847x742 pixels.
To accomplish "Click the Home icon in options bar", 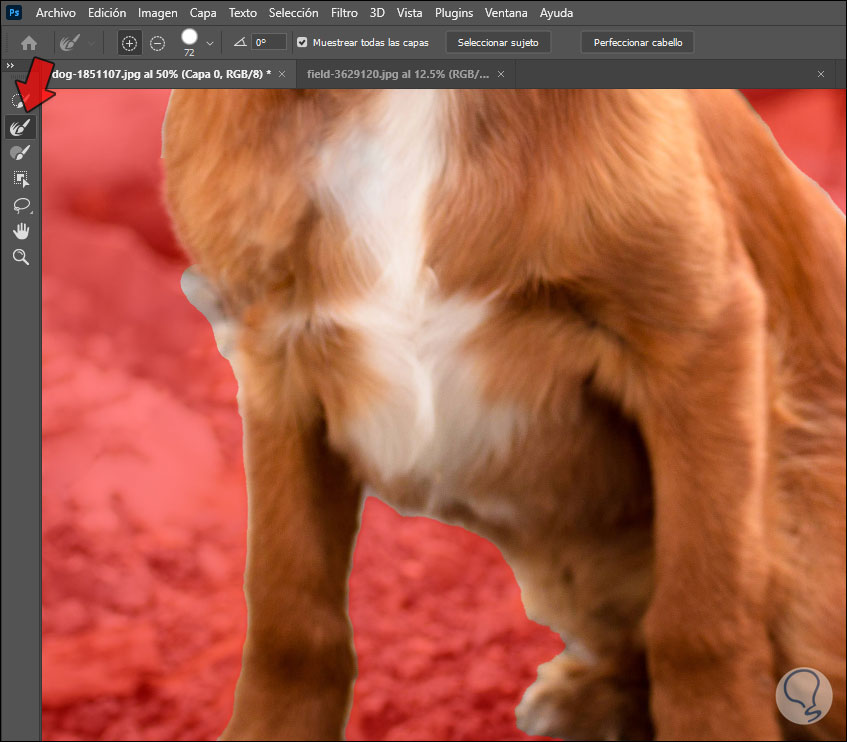I will [x=29, y=43].
